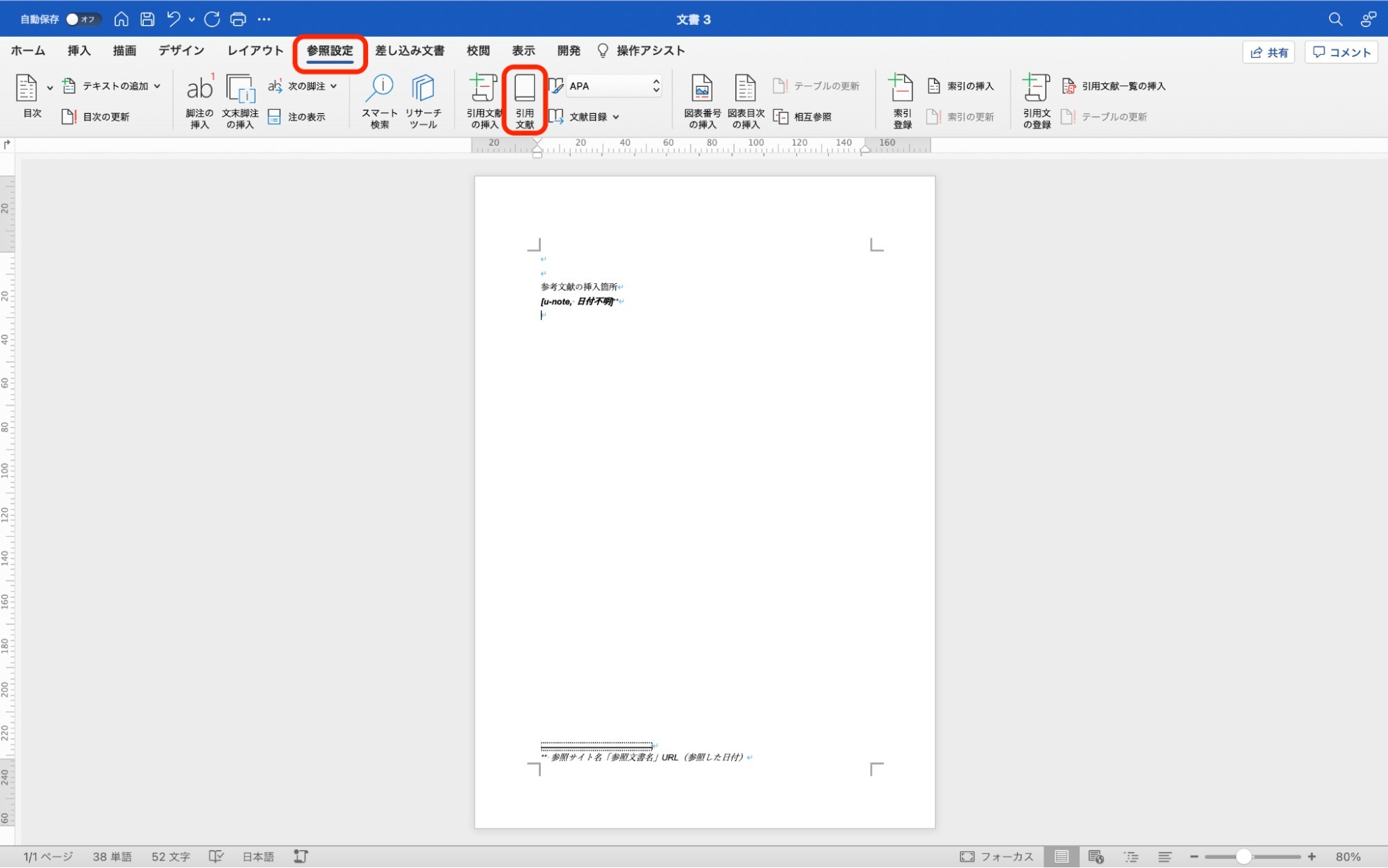This screenshot has width=1388, height=868.
Task: Open the more options ellipsis in title bar
Action: coord(264,19)
